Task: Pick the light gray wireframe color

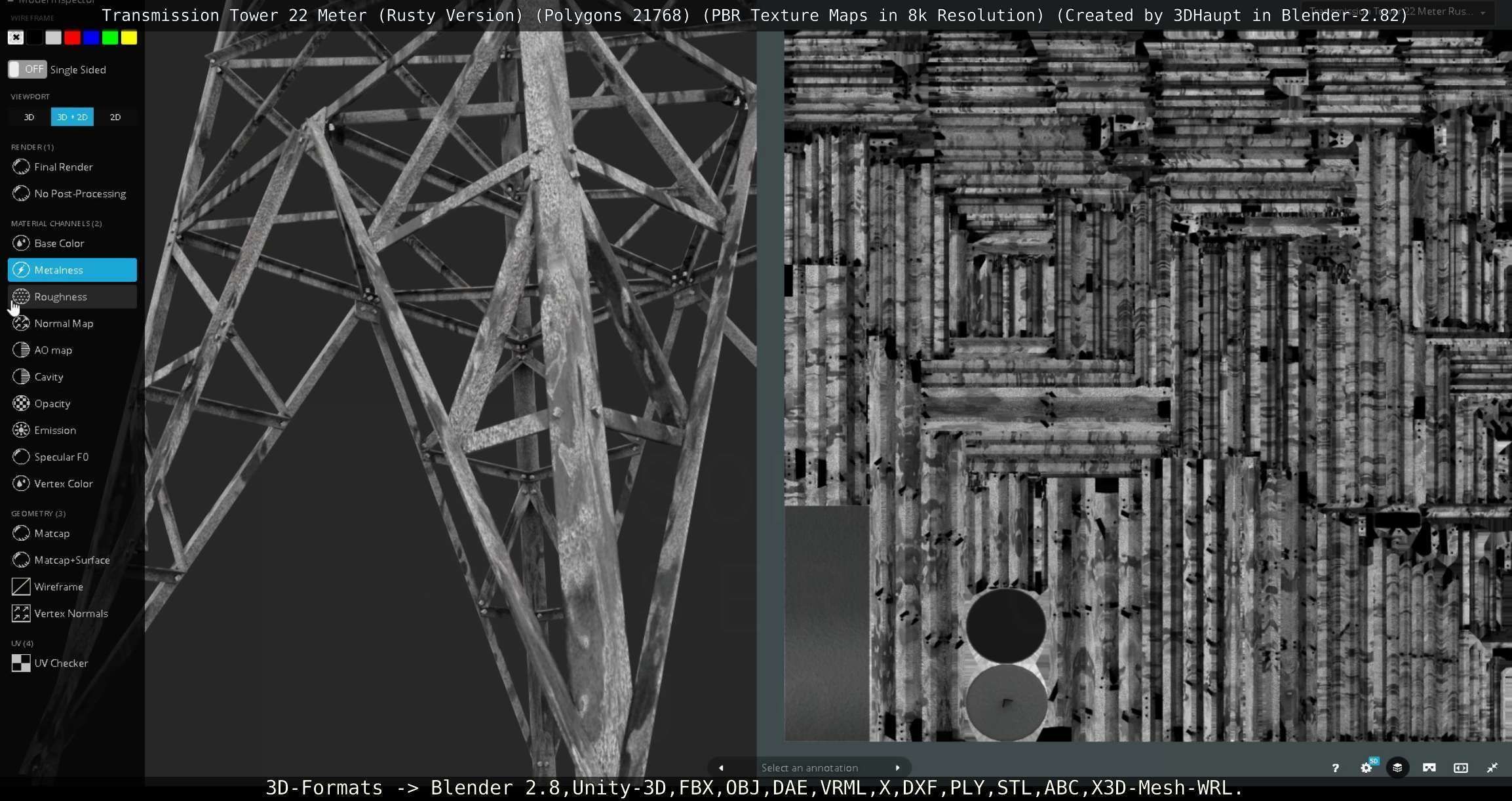Action: [54, 38]
